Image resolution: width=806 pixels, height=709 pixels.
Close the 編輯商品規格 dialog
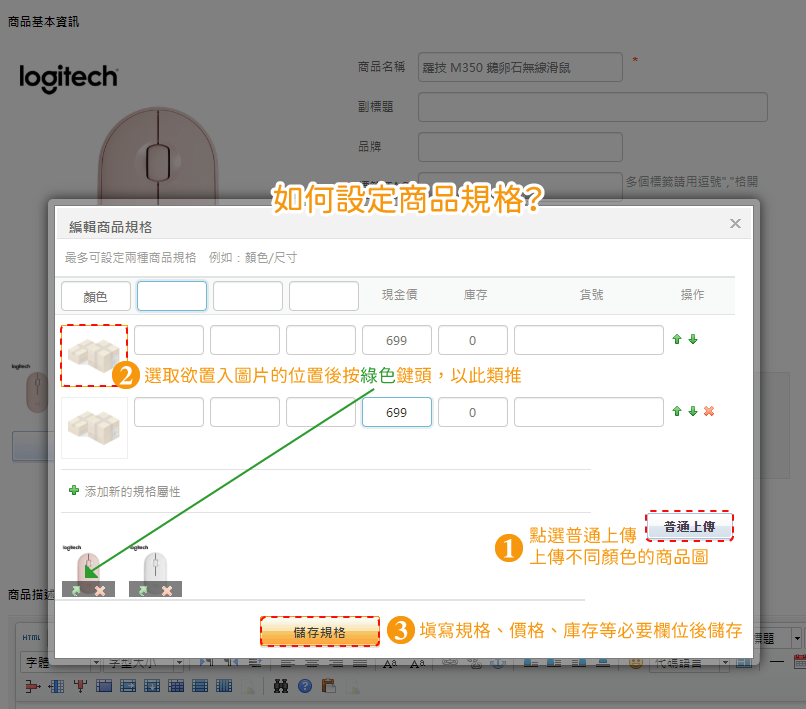735,224
